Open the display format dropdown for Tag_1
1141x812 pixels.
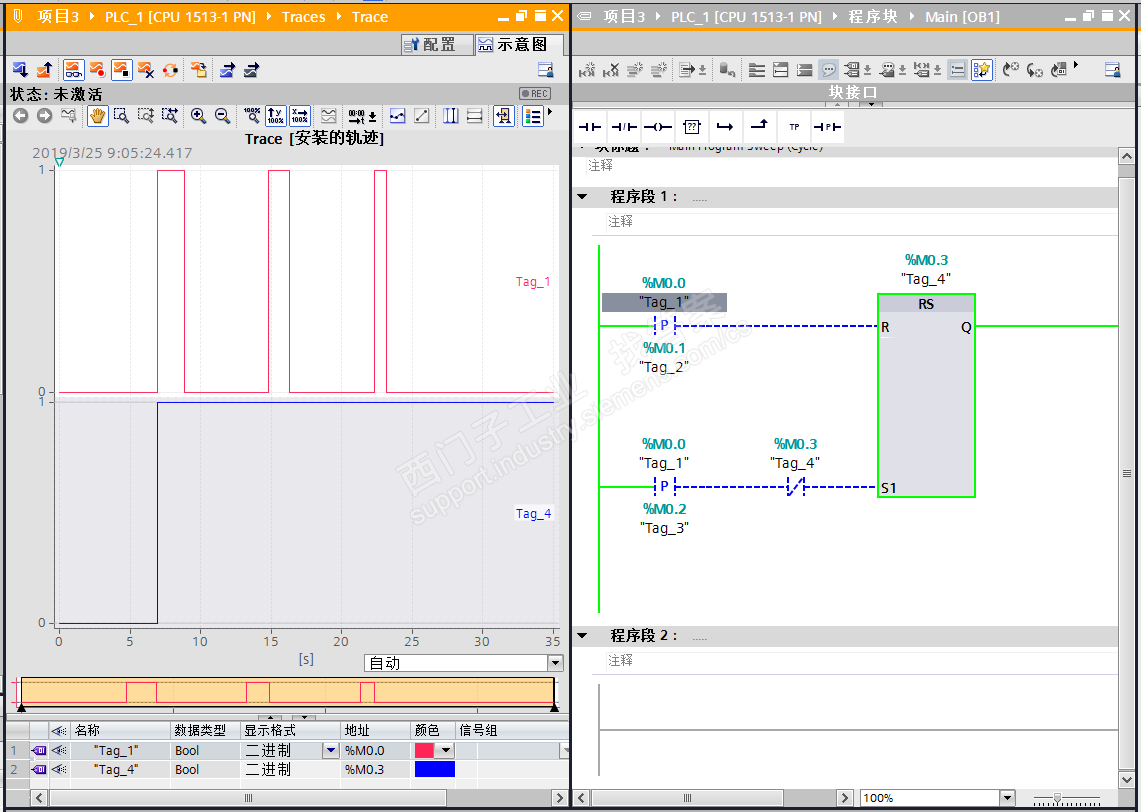click(331, 750)
